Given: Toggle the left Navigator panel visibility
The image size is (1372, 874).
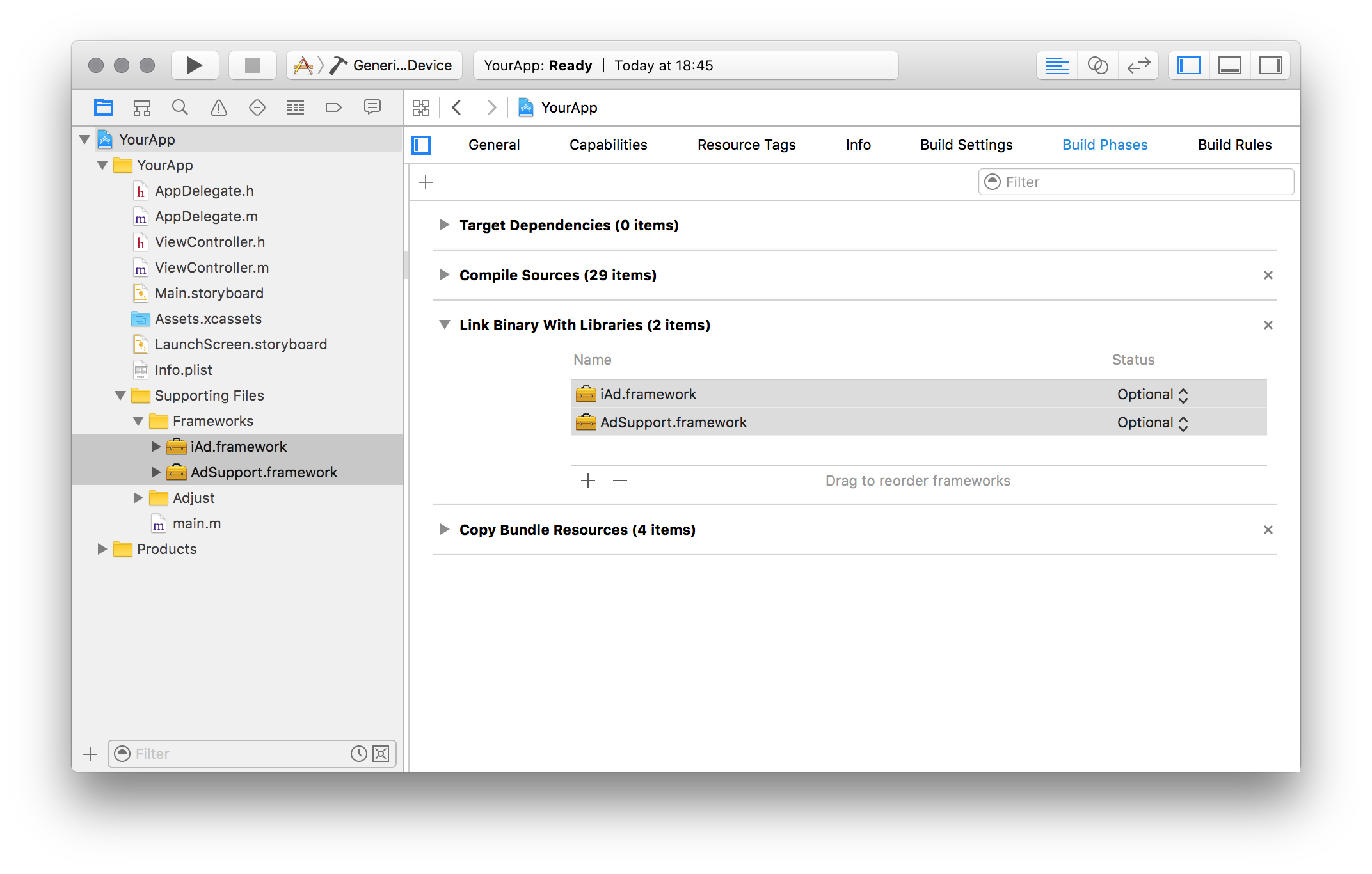Looking at the screenshot, I should click(1189, 65).
